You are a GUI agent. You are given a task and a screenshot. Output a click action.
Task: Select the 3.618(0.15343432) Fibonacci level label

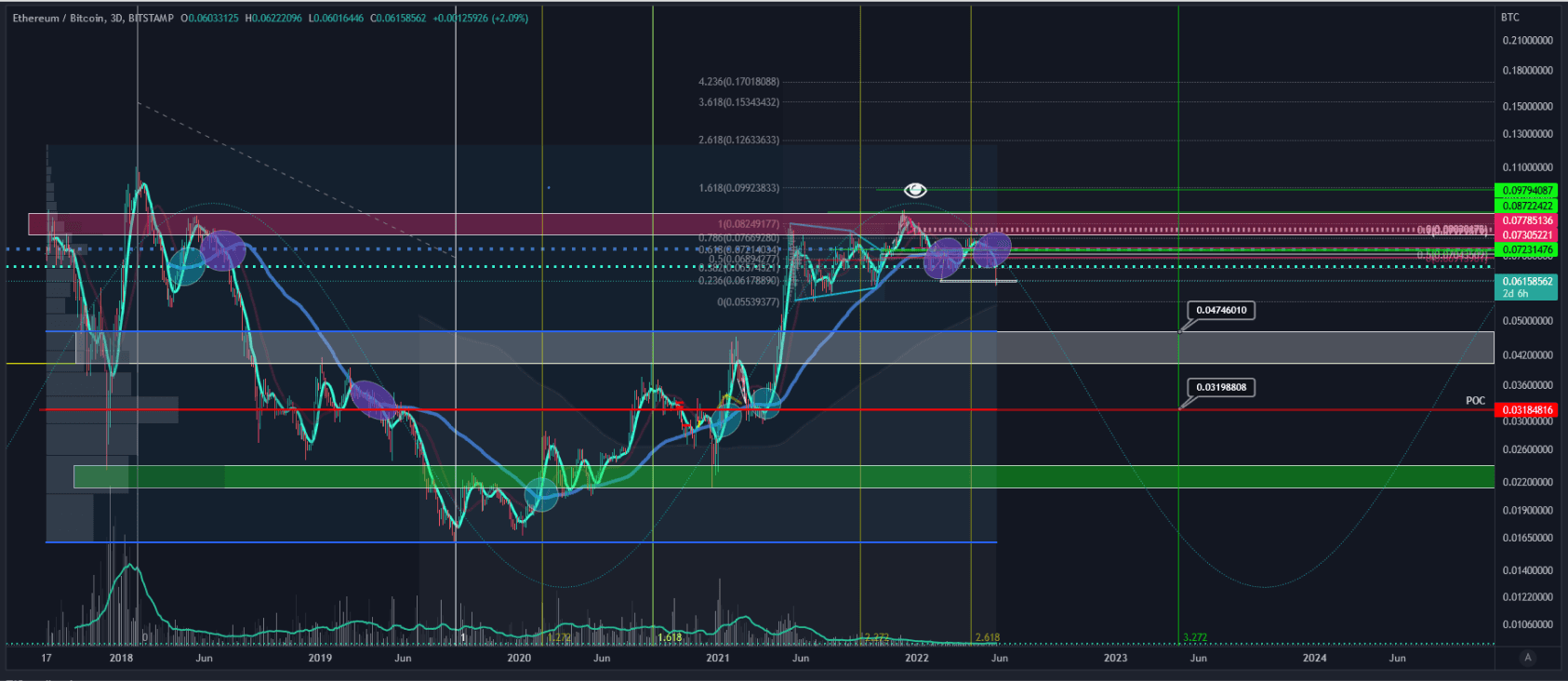tap(739, 102)
